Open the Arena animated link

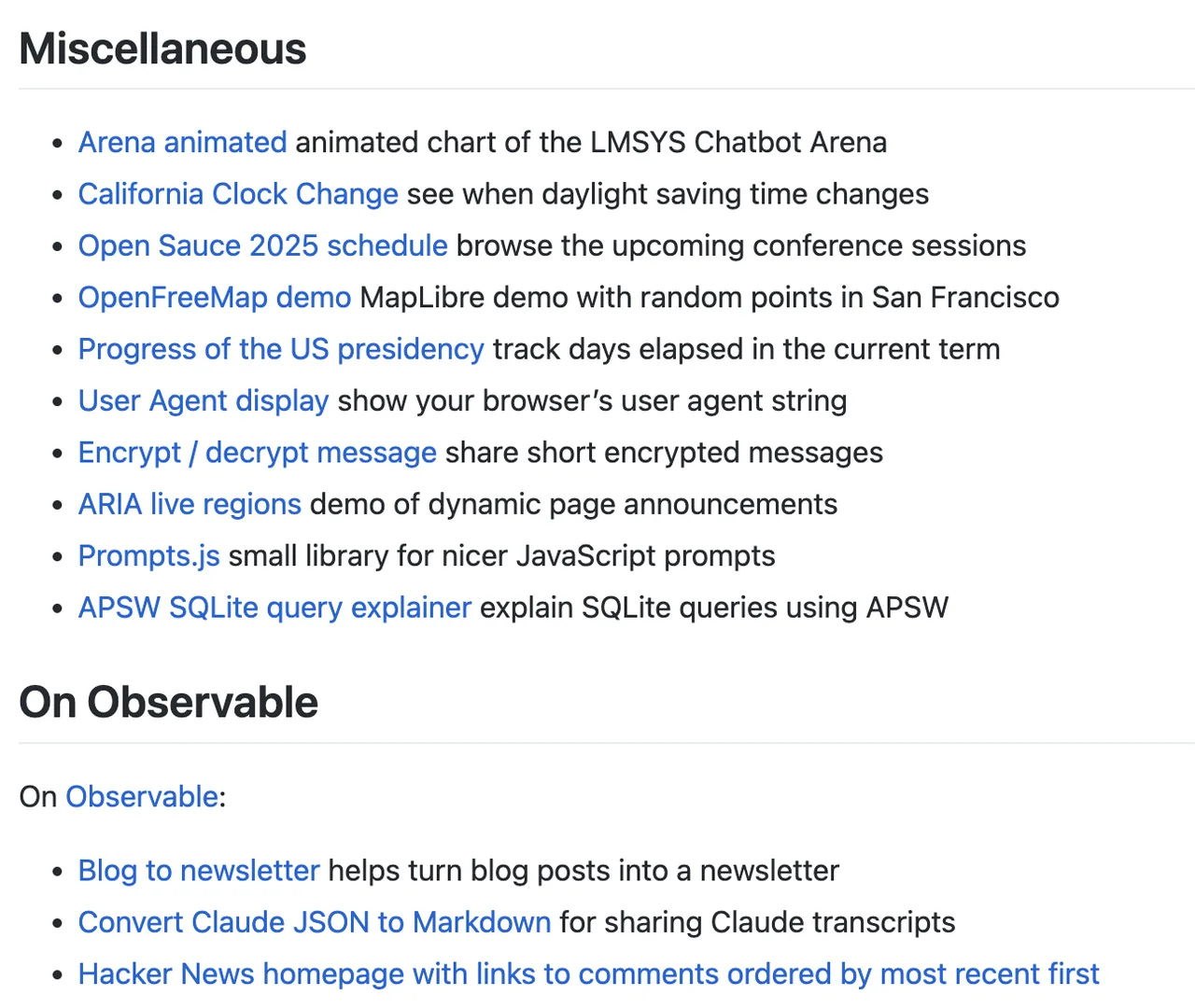click(x=182, y=142)
